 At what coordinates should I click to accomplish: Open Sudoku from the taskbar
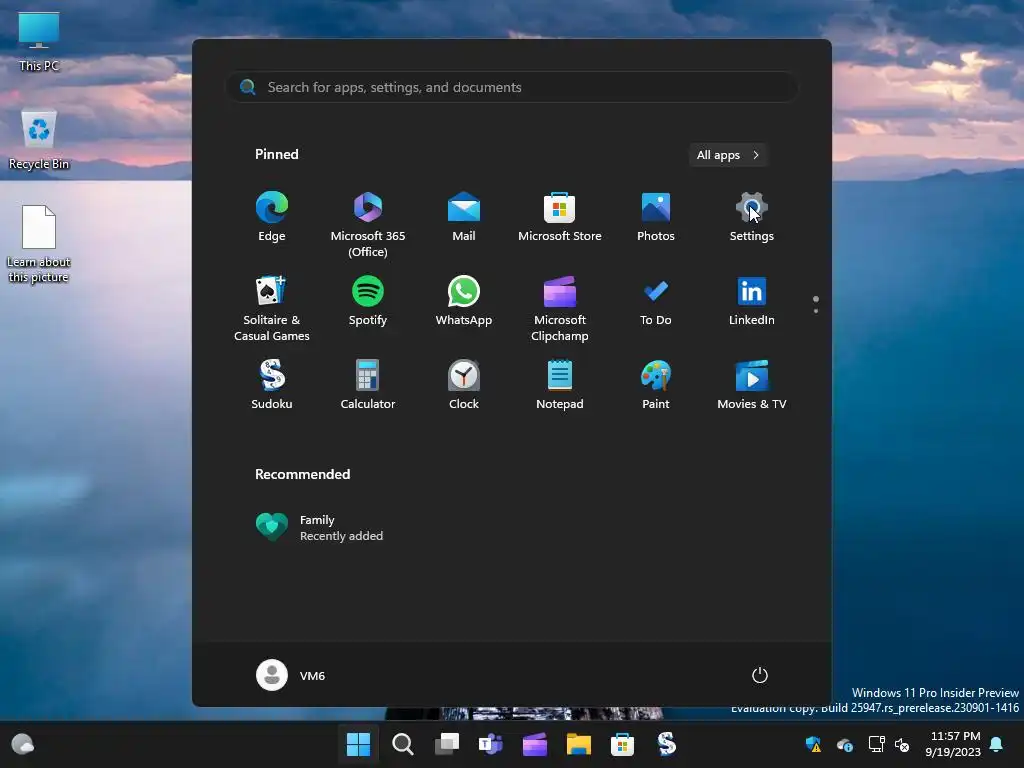pos(666,744)
